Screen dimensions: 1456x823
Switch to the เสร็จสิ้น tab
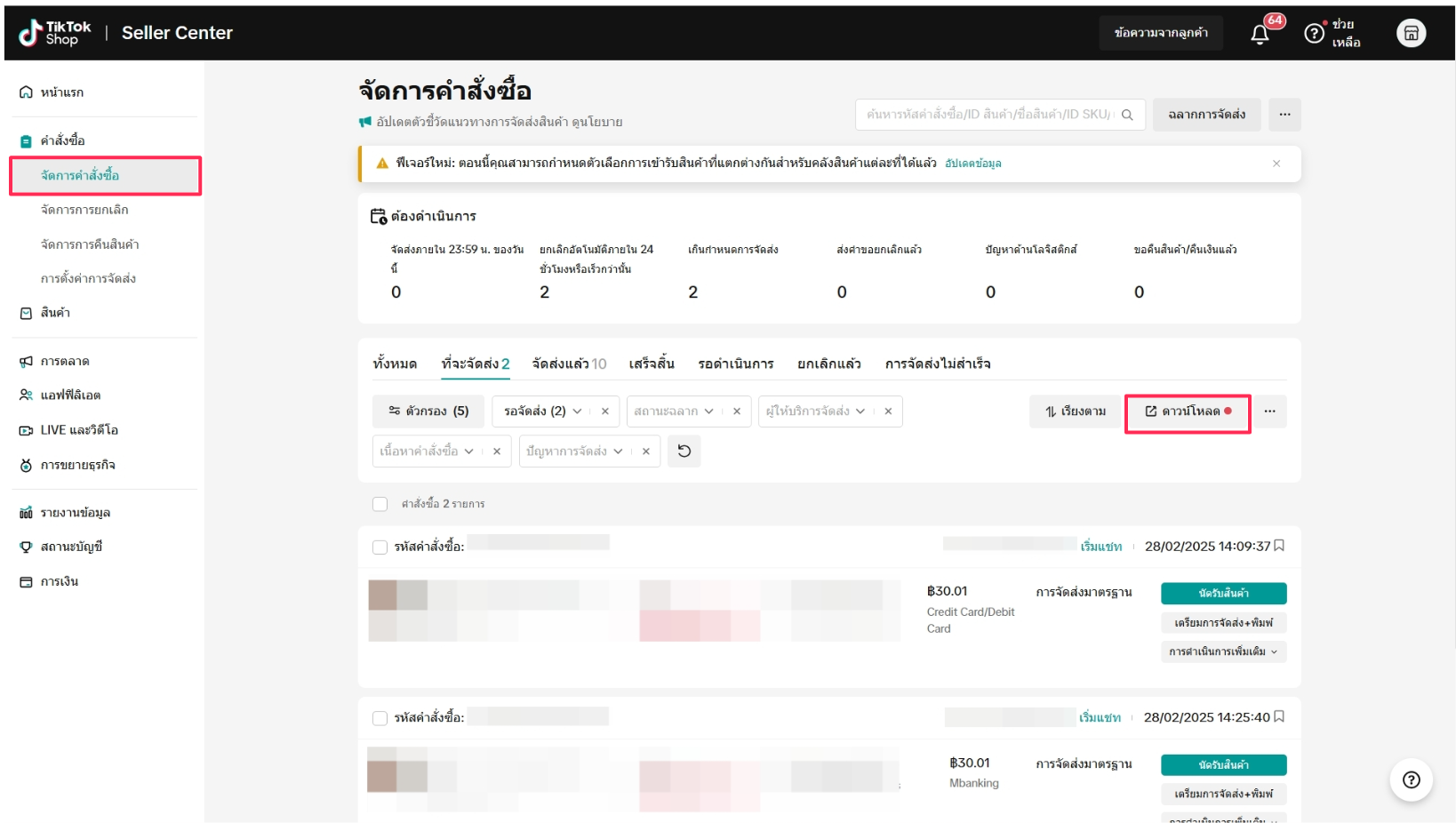[x=652, y=364]
